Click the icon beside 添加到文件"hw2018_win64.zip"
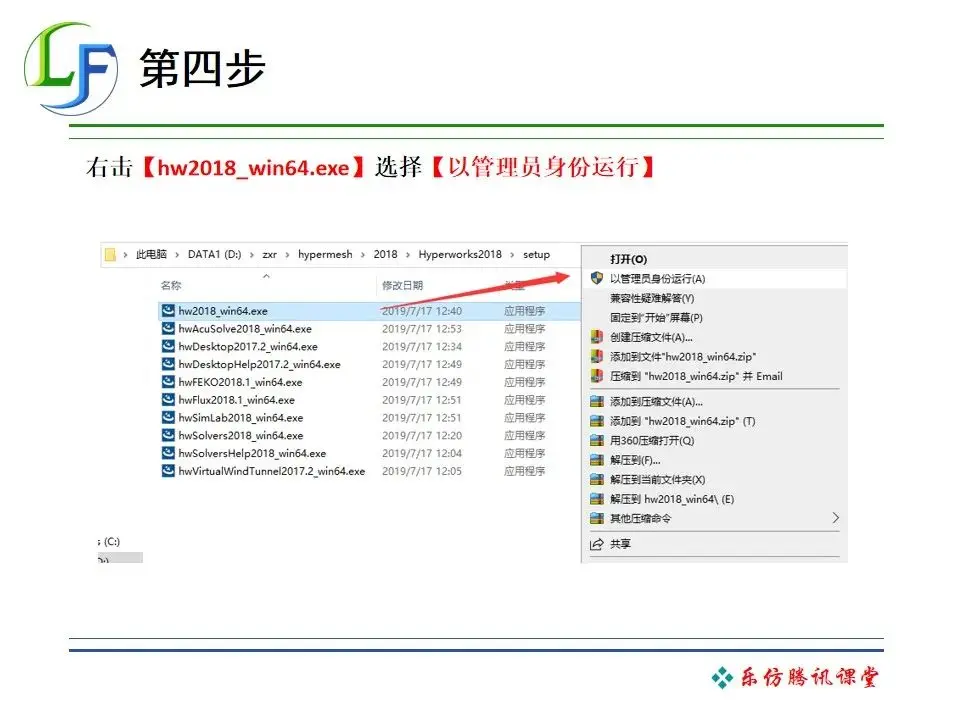The width and height of the screenshot is (960, 720). [597, 356]
